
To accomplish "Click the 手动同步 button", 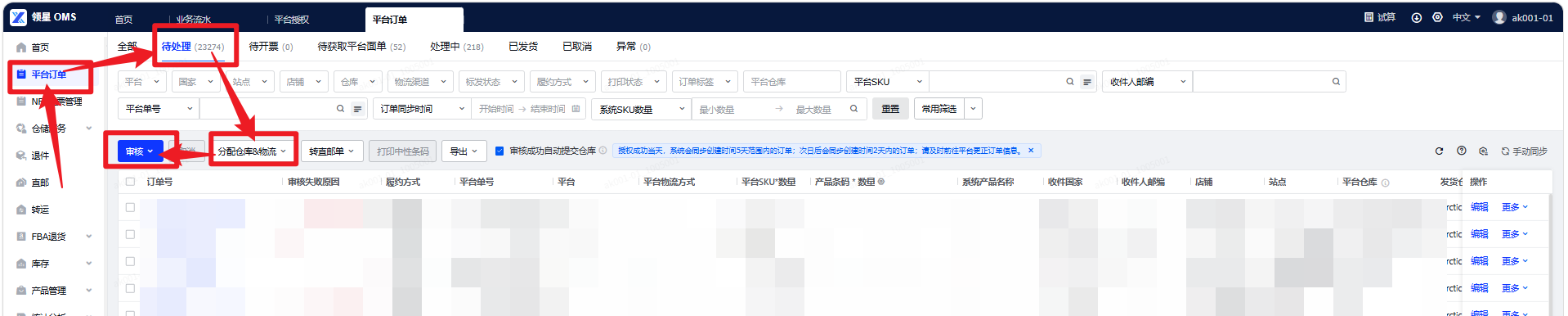I will [x=1525, y=151].
